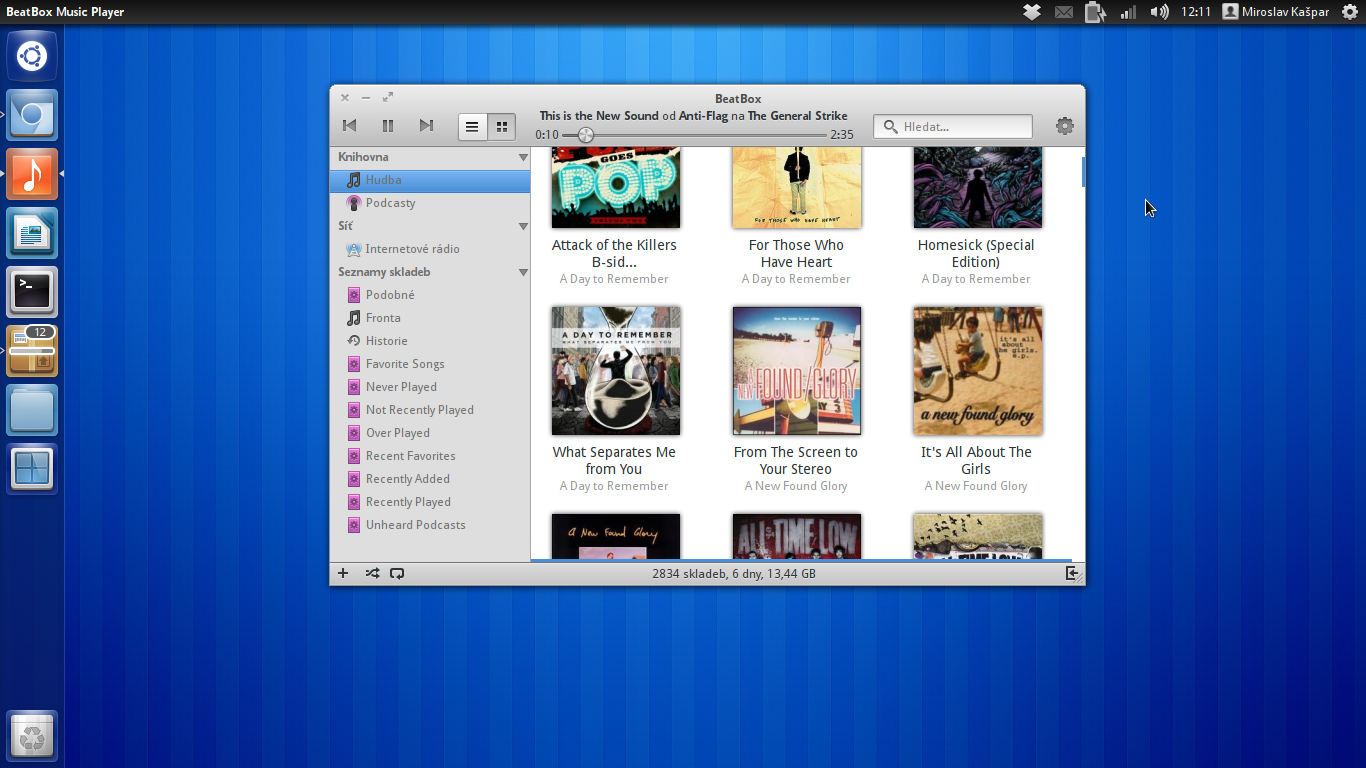Open What Separates Me from You album cover
Screen dimensions: 1366x768
616,371
